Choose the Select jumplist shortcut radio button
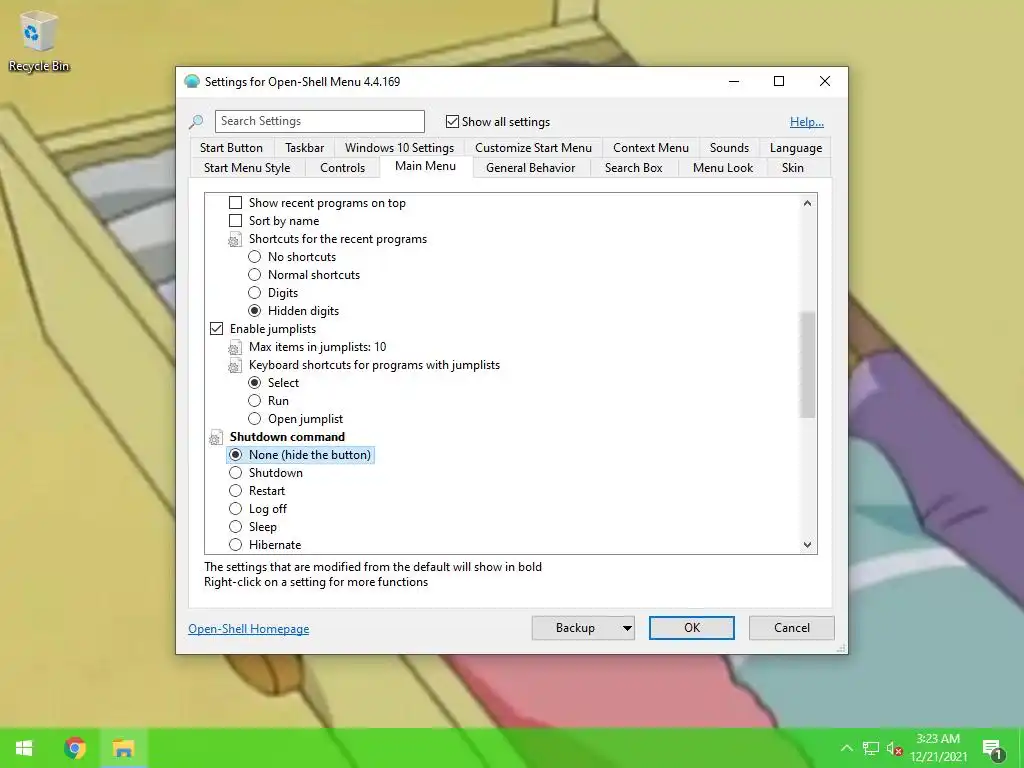 pos(255,383)
